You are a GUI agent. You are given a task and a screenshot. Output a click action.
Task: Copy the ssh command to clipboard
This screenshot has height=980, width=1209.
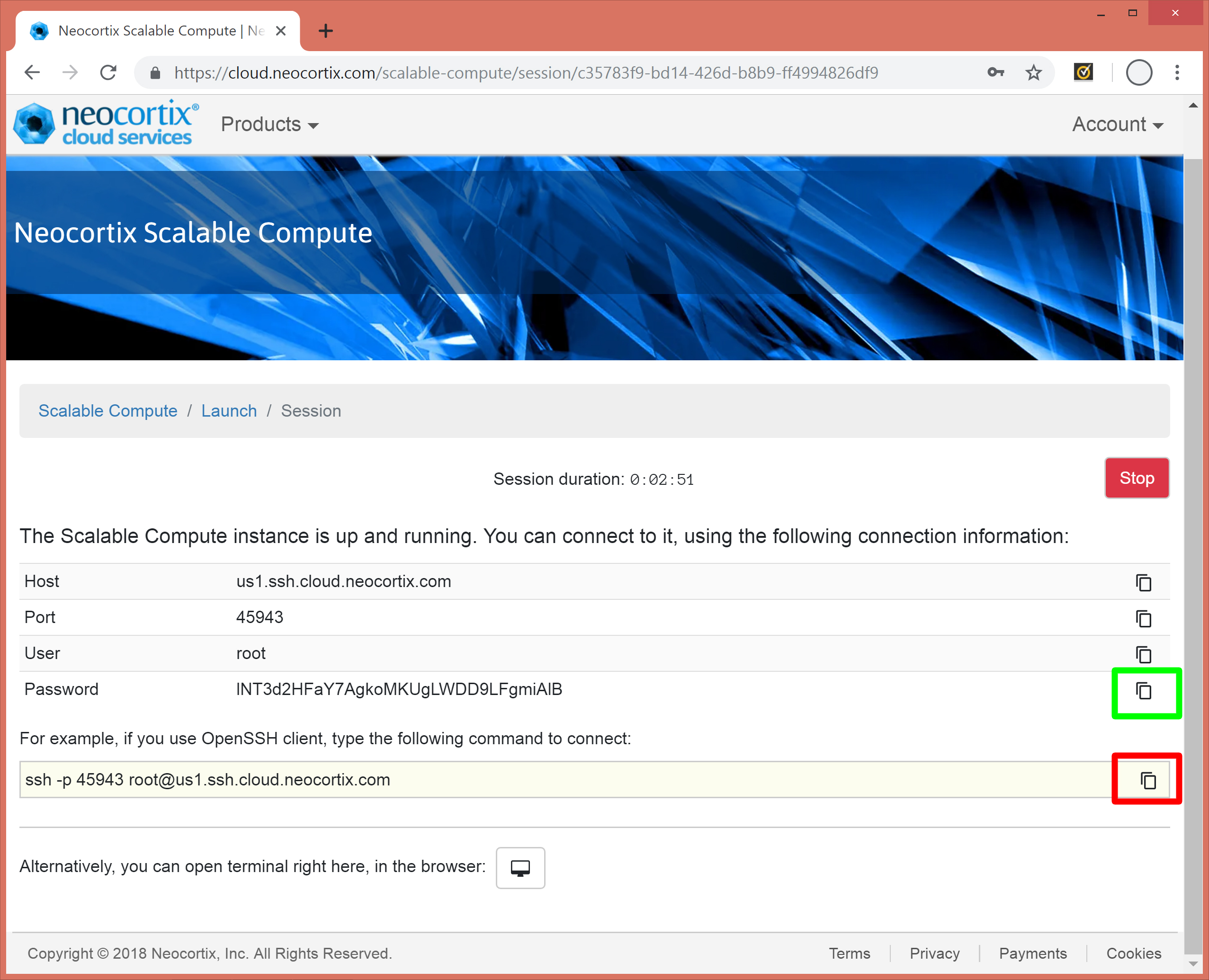tap(1148, 780)
